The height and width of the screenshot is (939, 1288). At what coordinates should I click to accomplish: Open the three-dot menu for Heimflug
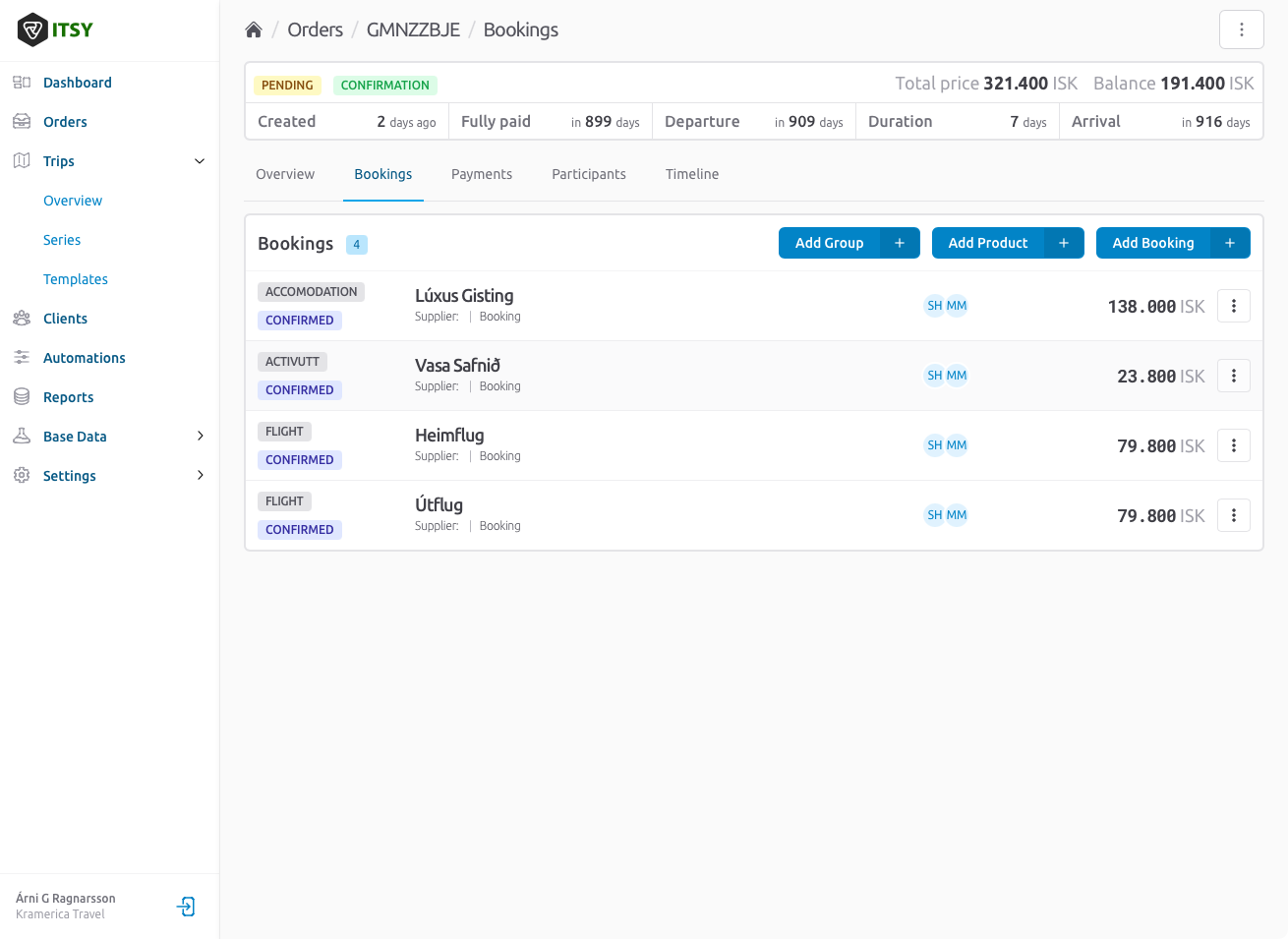click(x=1233, y=445)
